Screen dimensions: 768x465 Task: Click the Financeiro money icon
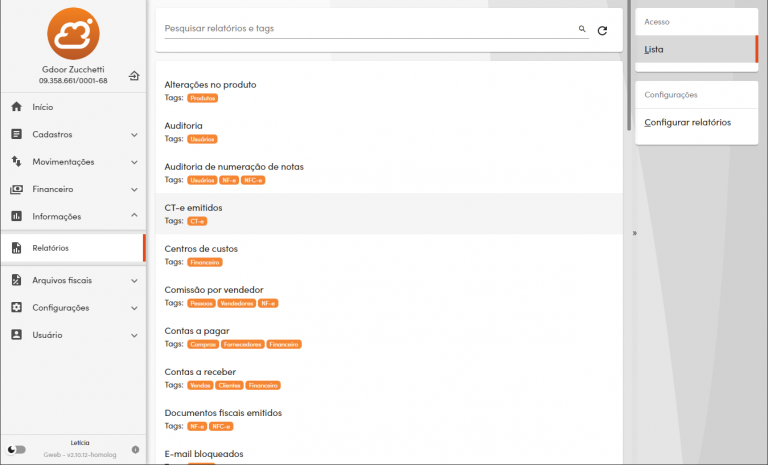(16, 189)
